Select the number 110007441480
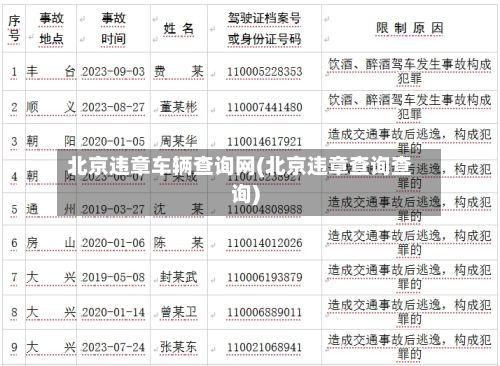Viewport: 500px width, 366px height. [265, 107]
